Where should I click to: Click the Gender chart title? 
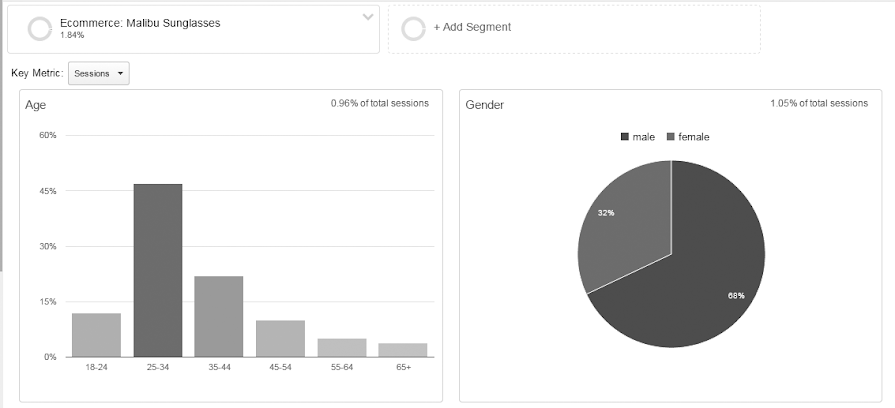tap(485, 104)
